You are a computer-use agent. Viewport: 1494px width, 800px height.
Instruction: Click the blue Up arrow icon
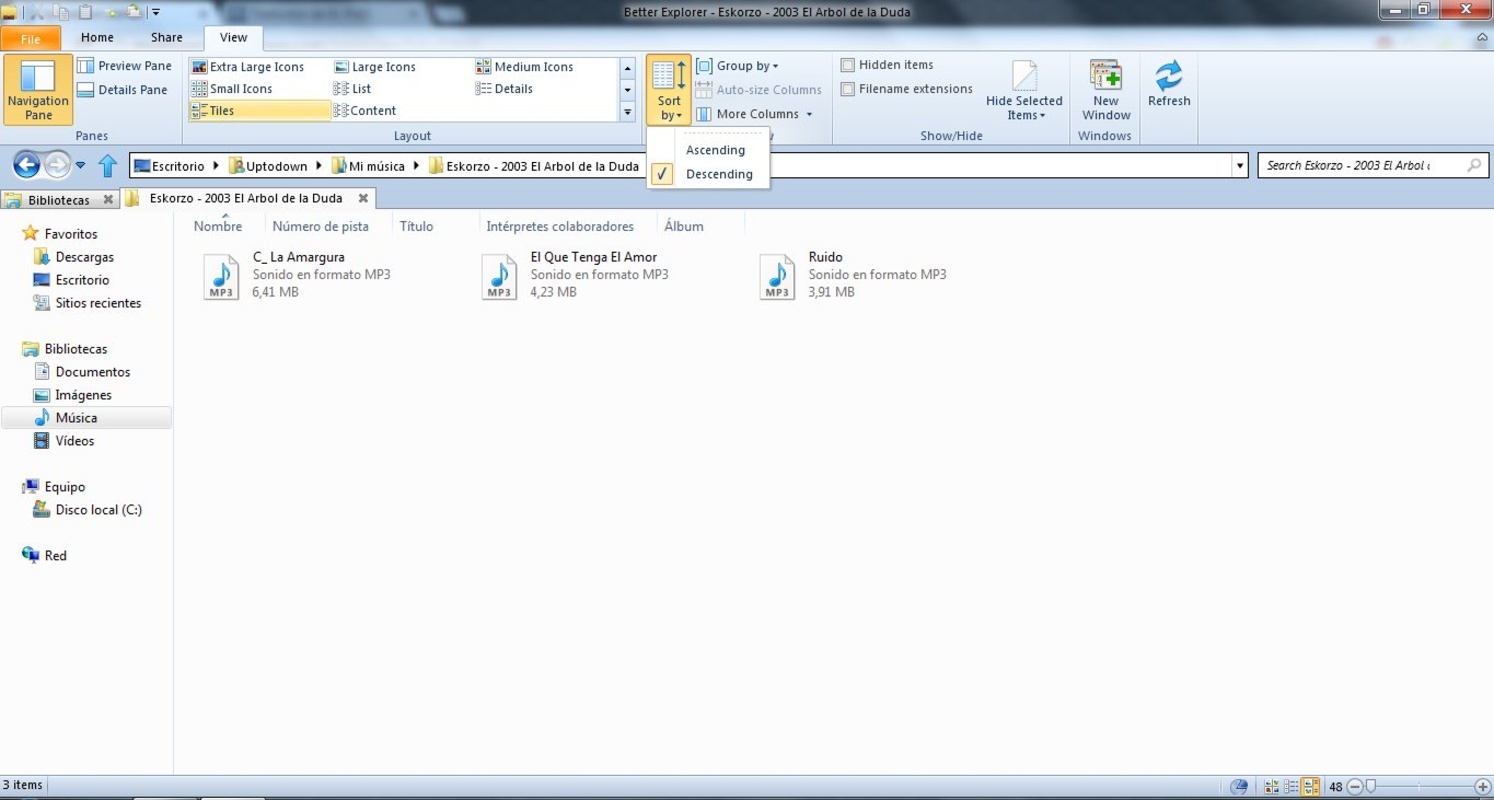click(108, 166)
